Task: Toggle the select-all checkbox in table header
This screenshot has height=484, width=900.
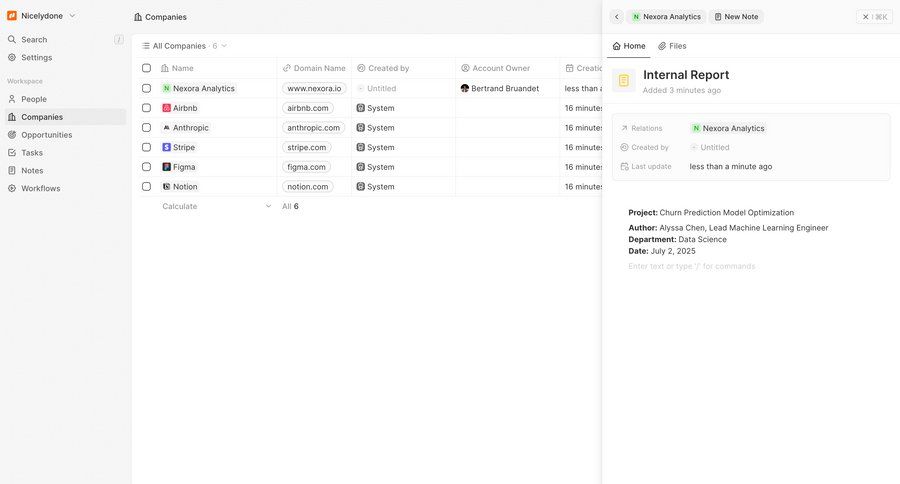Action: (146, 68)
